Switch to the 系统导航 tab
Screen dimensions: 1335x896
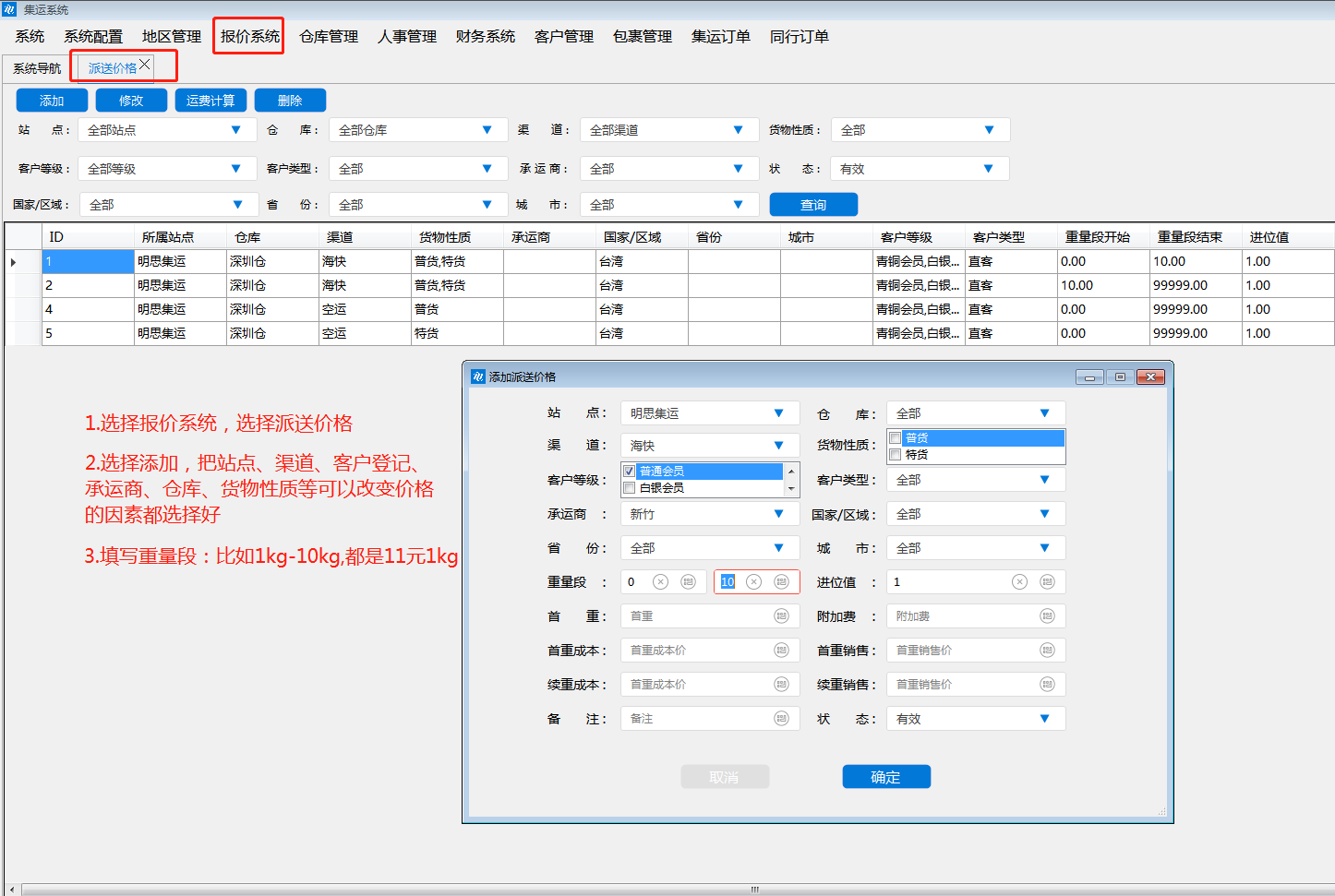[x=37, y=68]
